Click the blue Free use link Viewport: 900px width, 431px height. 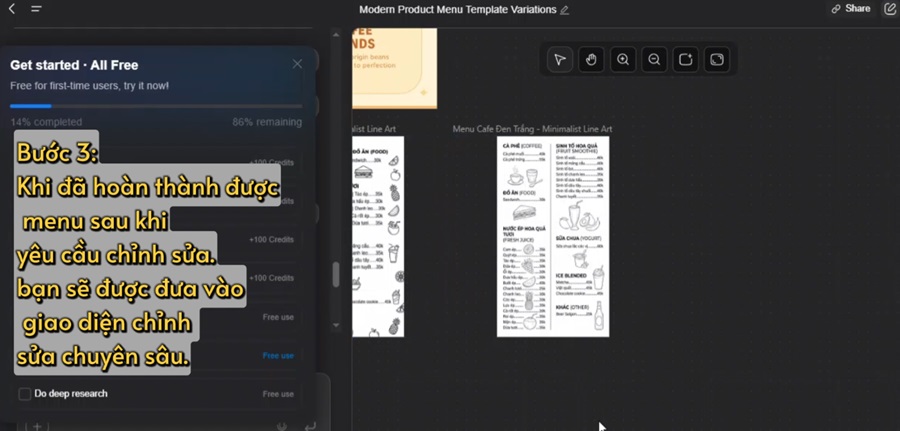point(278,356)
